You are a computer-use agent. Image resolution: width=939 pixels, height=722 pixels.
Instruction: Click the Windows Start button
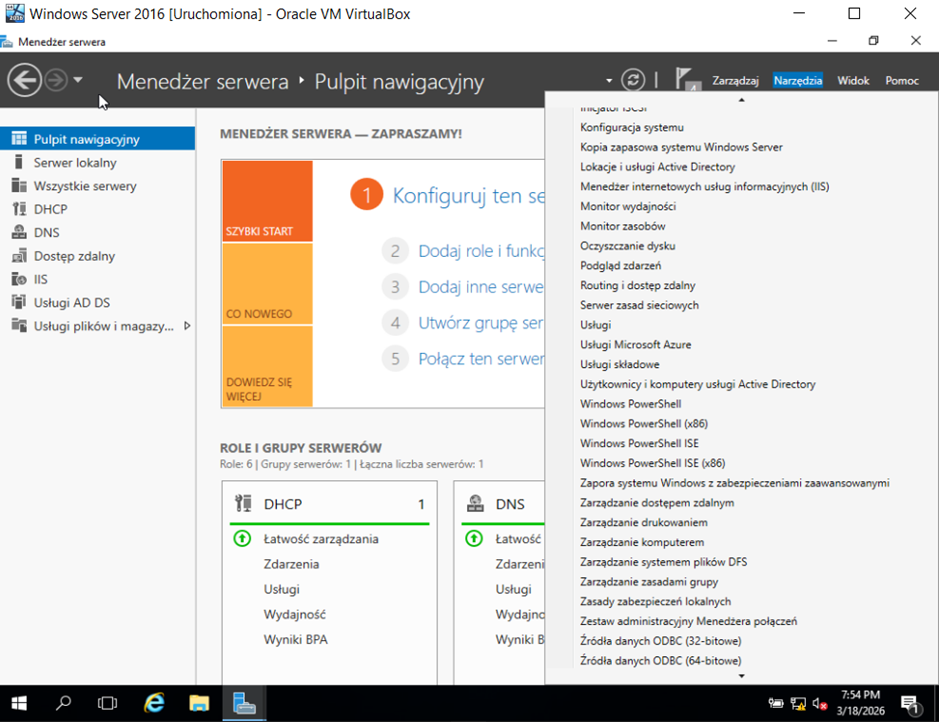pyautogui.click(x=18, y=703)
